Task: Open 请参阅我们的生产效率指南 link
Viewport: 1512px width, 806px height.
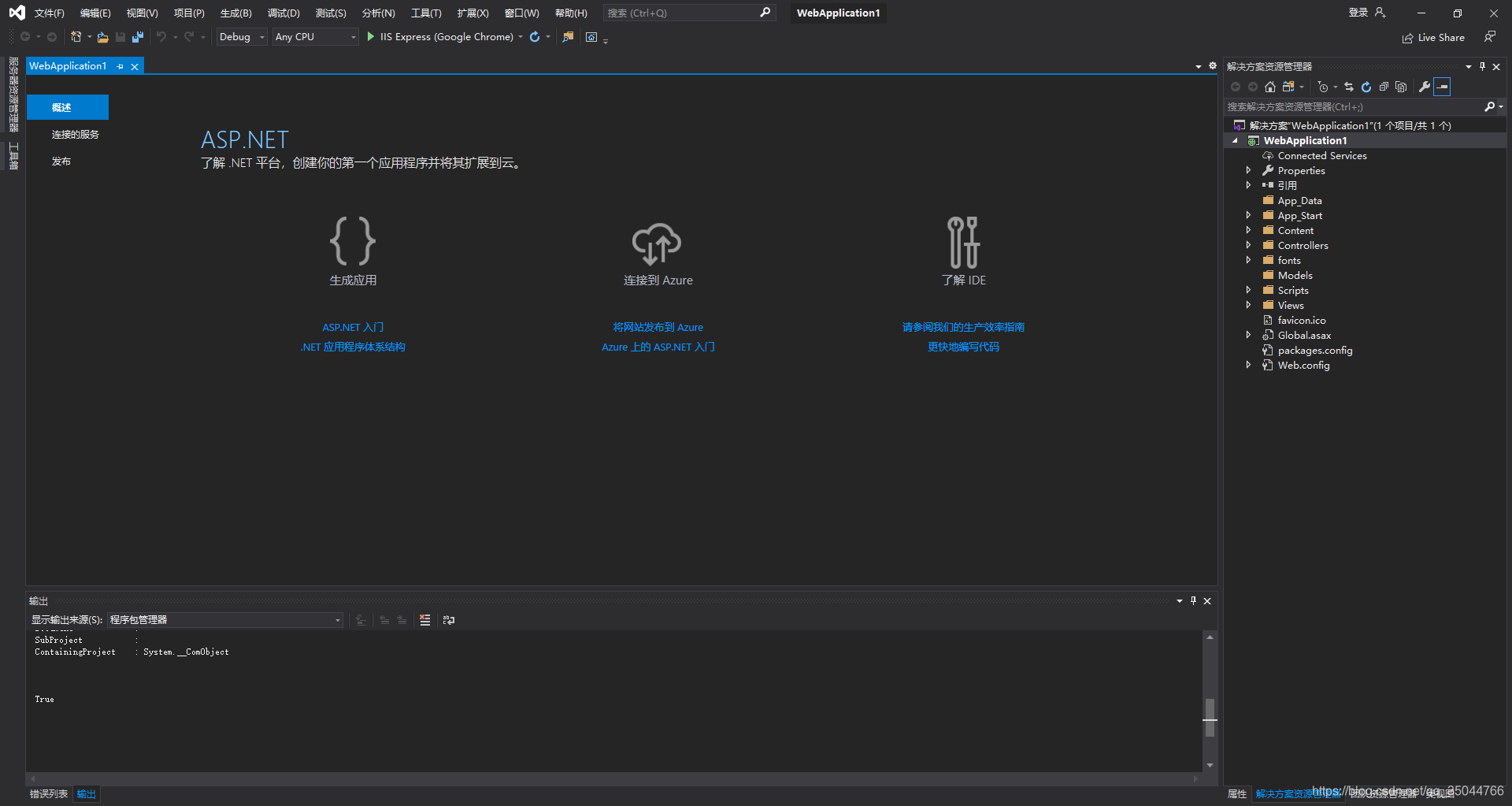Action: (x=963, y=327)
